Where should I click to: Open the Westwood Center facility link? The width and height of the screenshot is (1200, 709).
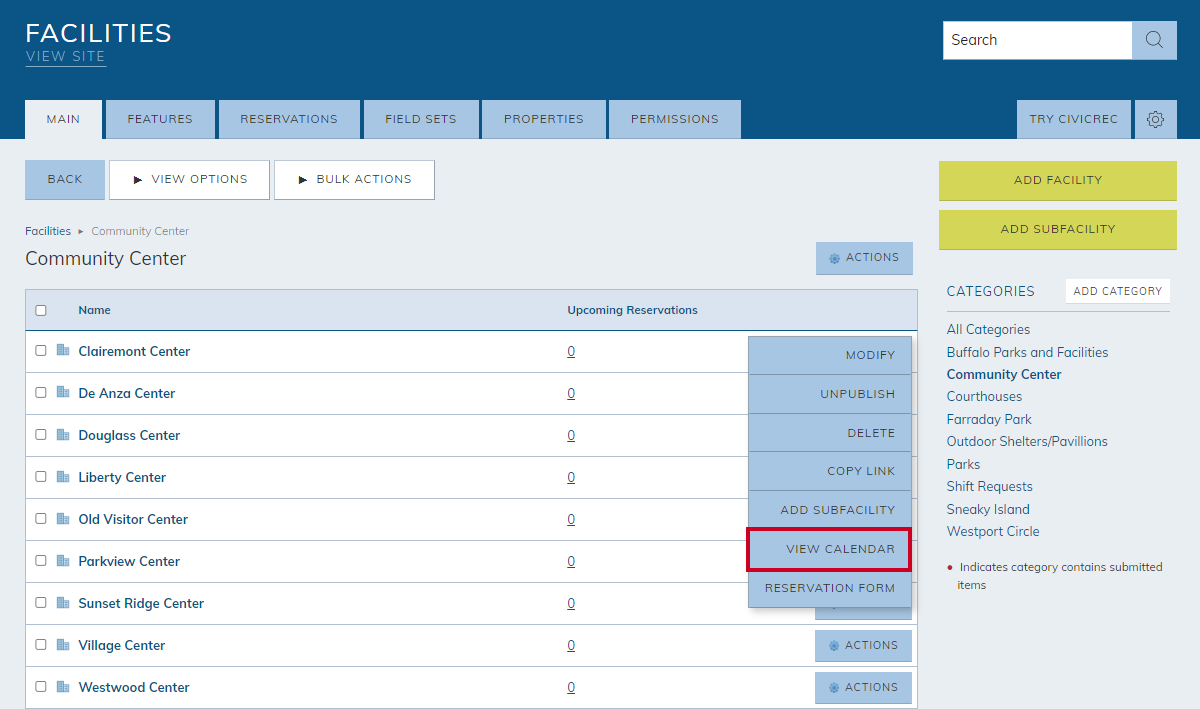pyautogui.click(x=134, y=687)
